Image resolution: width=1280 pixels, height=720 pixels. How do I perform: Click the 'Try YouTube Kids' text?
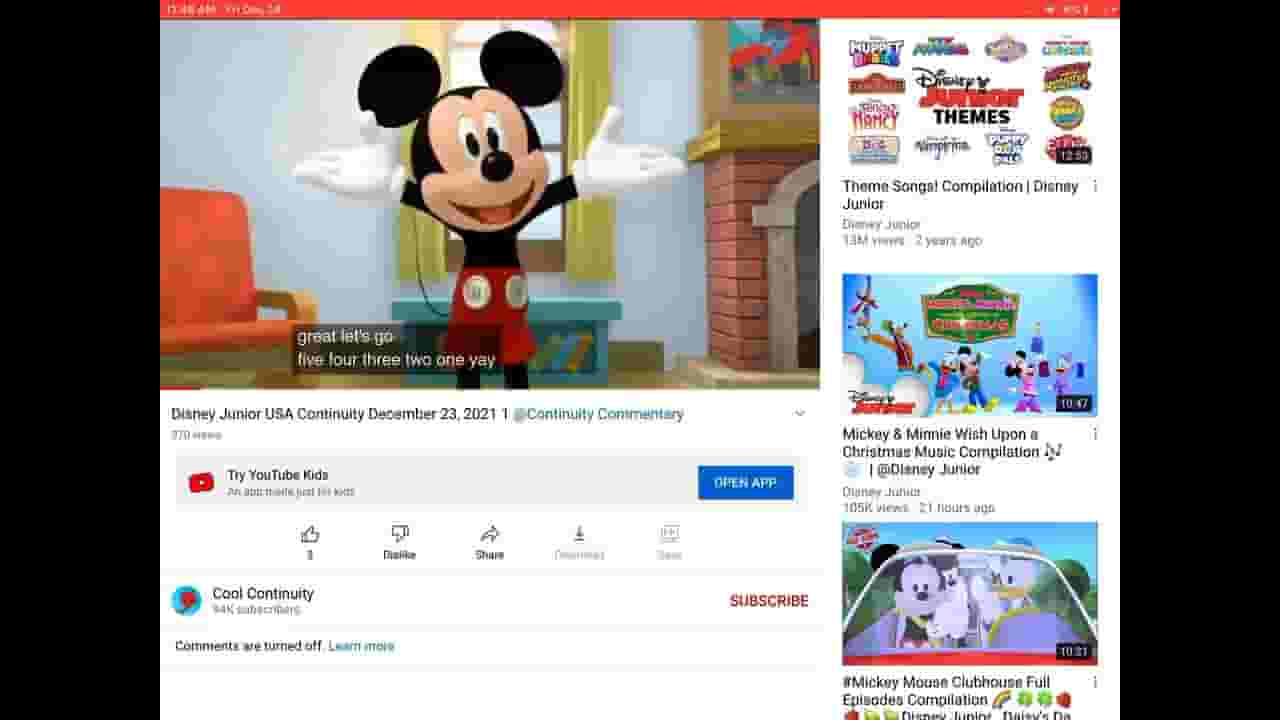tap(277, 475)
